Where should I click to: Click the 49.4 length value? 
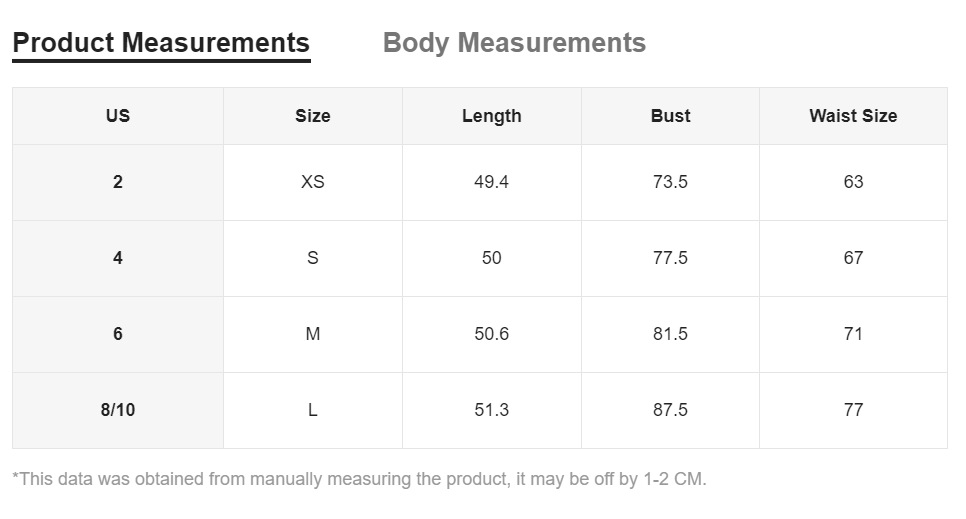491,182
